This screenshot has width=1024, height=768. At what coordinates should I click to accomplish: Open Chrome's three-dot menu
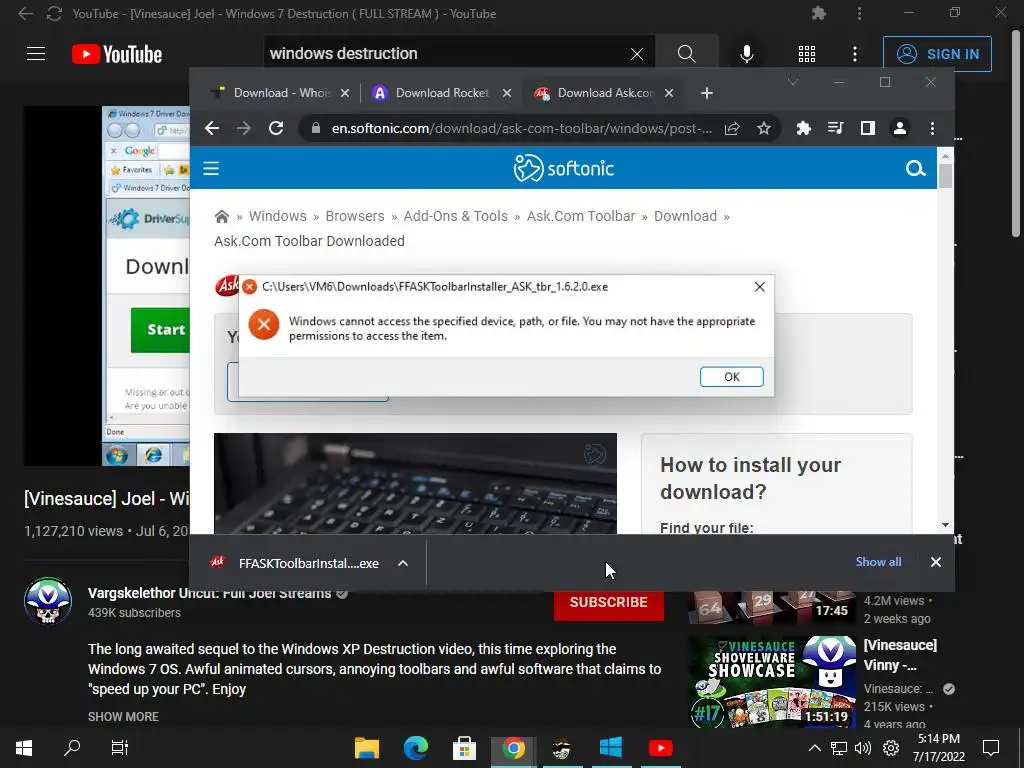(x=932, y=129)
